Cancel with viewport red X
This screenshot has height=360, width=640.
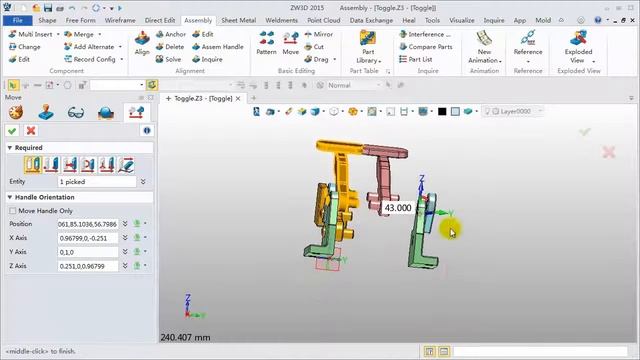pos(609,152)
